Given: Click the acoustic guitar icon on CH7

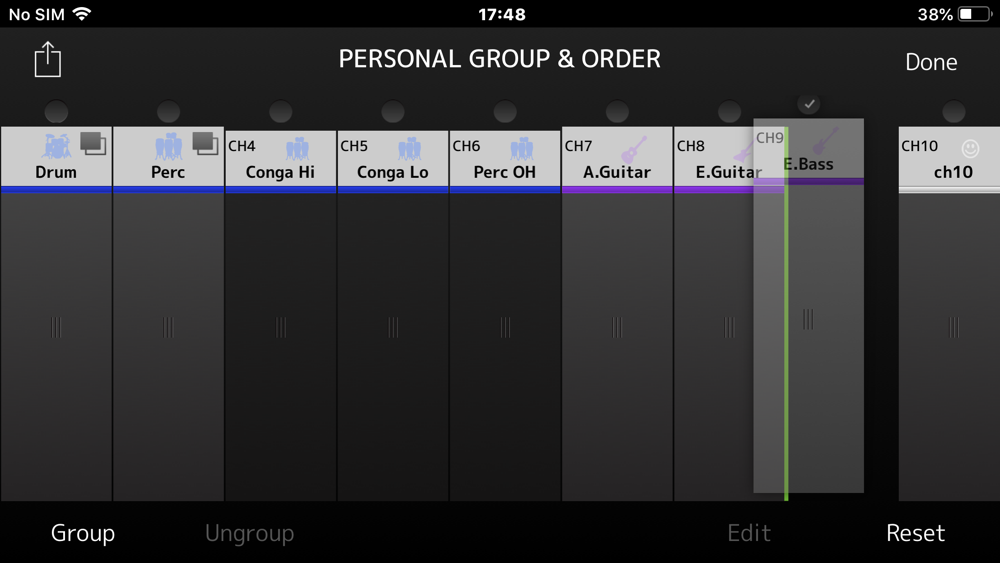Looking at the screenshot, I should pos(634,150).
